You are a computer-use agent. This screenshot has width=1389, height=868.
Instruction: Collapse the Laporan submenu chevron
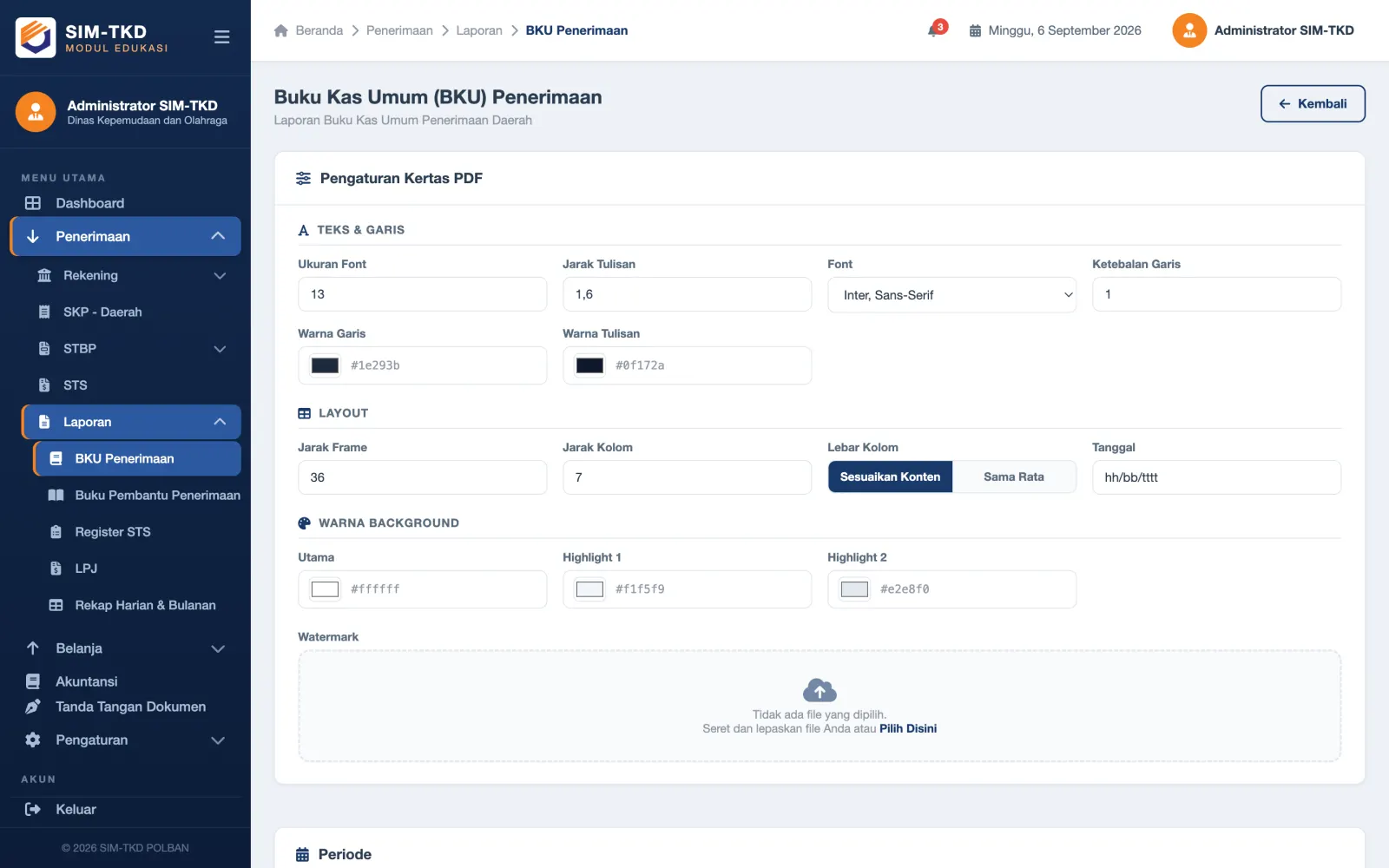tap(220, 422)
